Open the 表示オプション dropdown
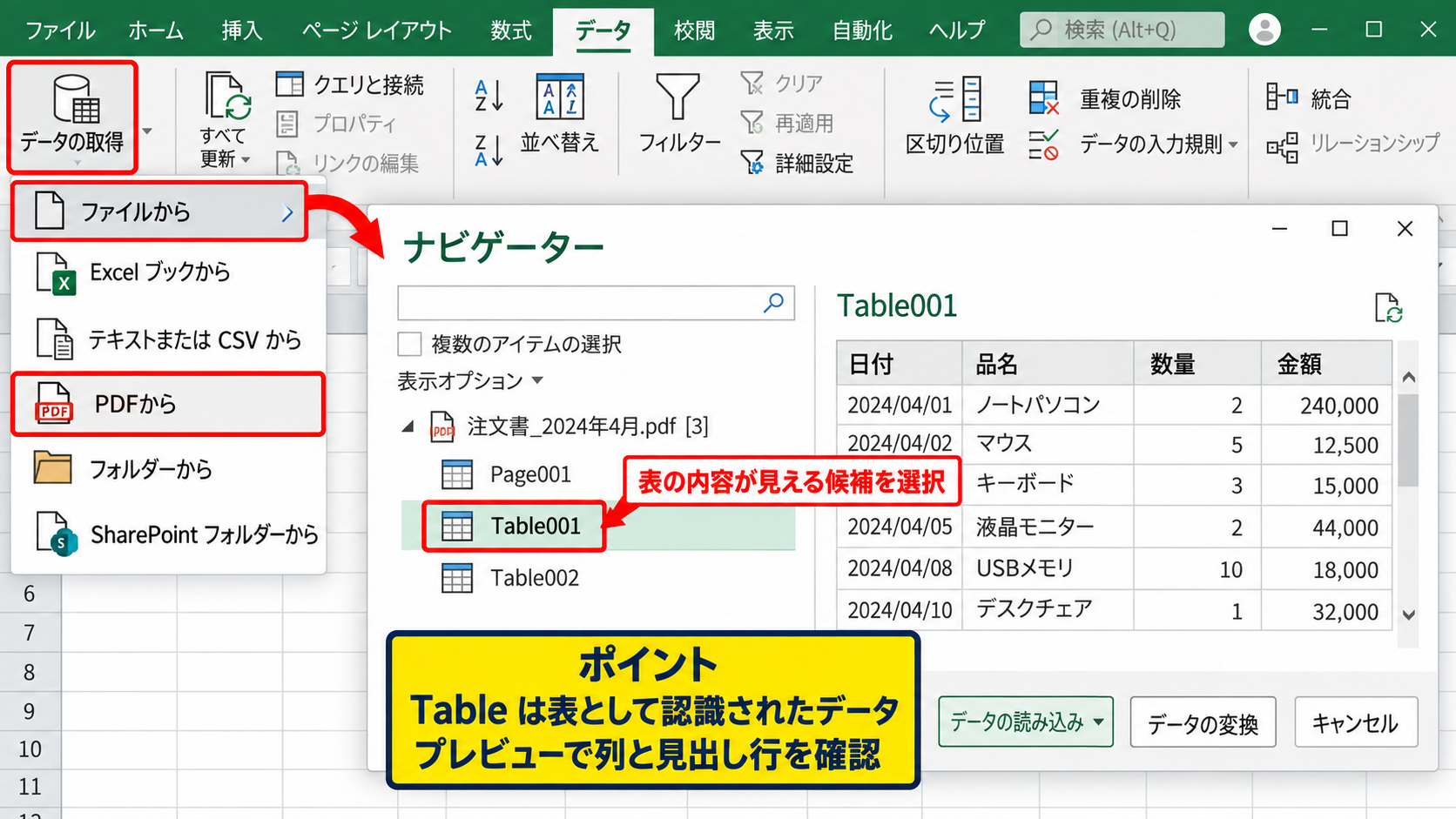The width and height of the screenshot is (1456, 819). coord(470,381)
